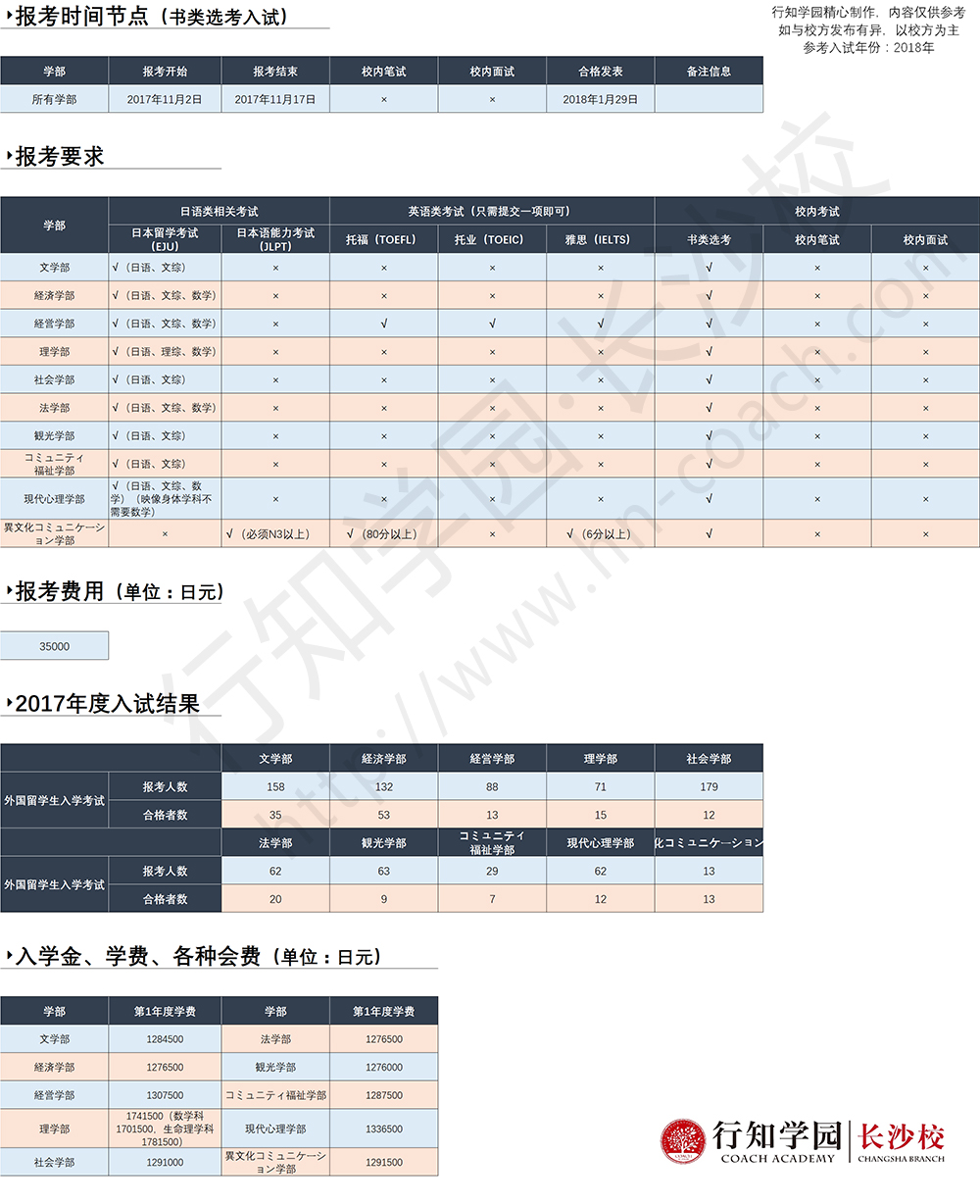Viewport: 980px width, 1204px height.
Task: Click the 书类选考 check mark for 文学部
Action: pyautogui.click(x=709, y=268)
